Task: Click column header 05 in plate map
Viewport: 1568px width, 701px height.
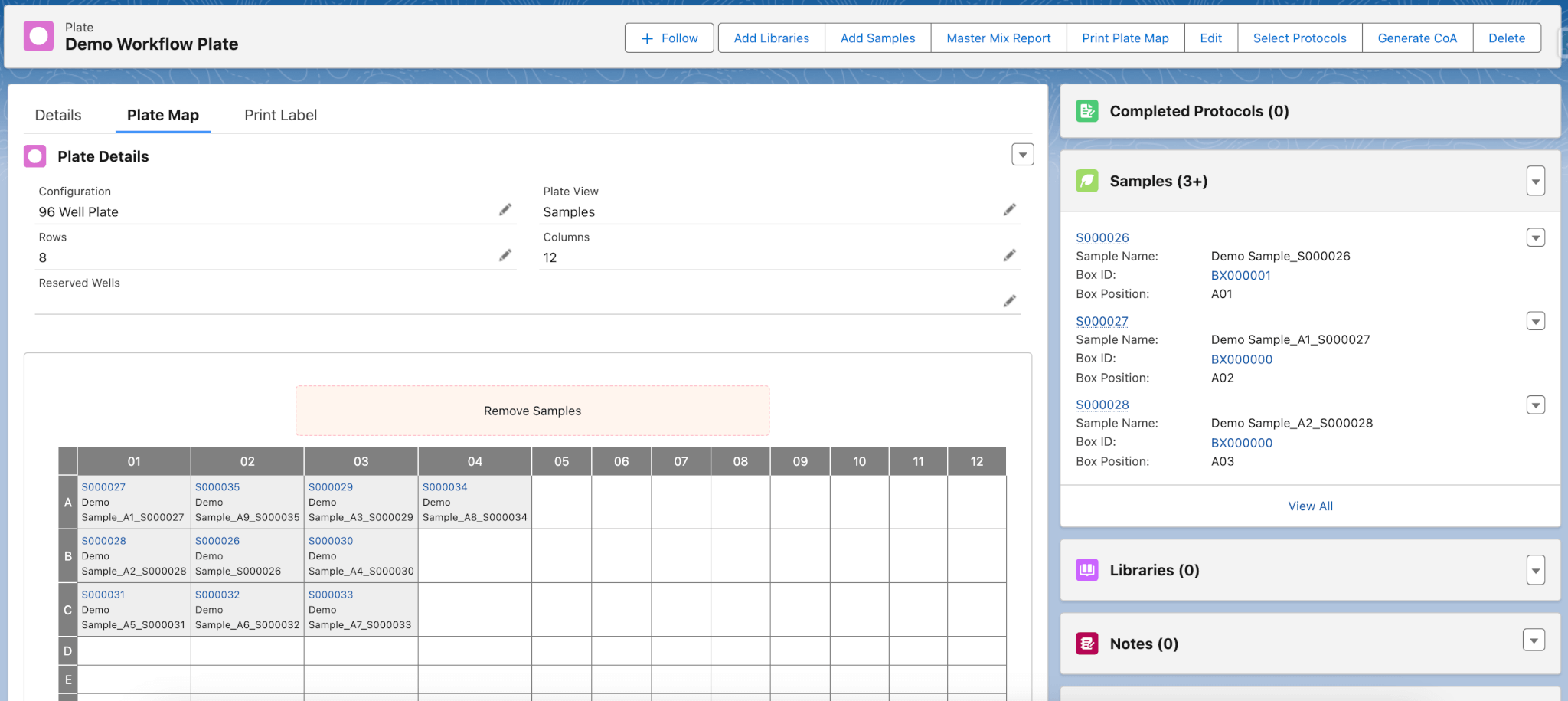Action: (562, 461)
